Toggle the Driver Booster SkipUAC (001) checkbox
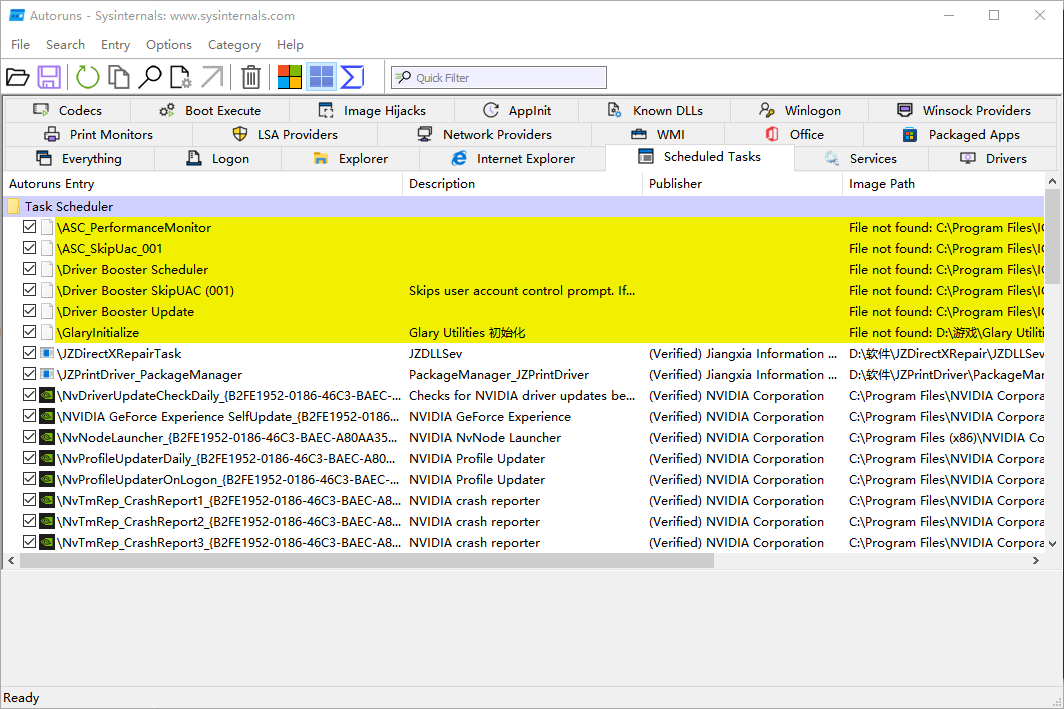This screenshot has height=709, width=1064. point(29,290)
